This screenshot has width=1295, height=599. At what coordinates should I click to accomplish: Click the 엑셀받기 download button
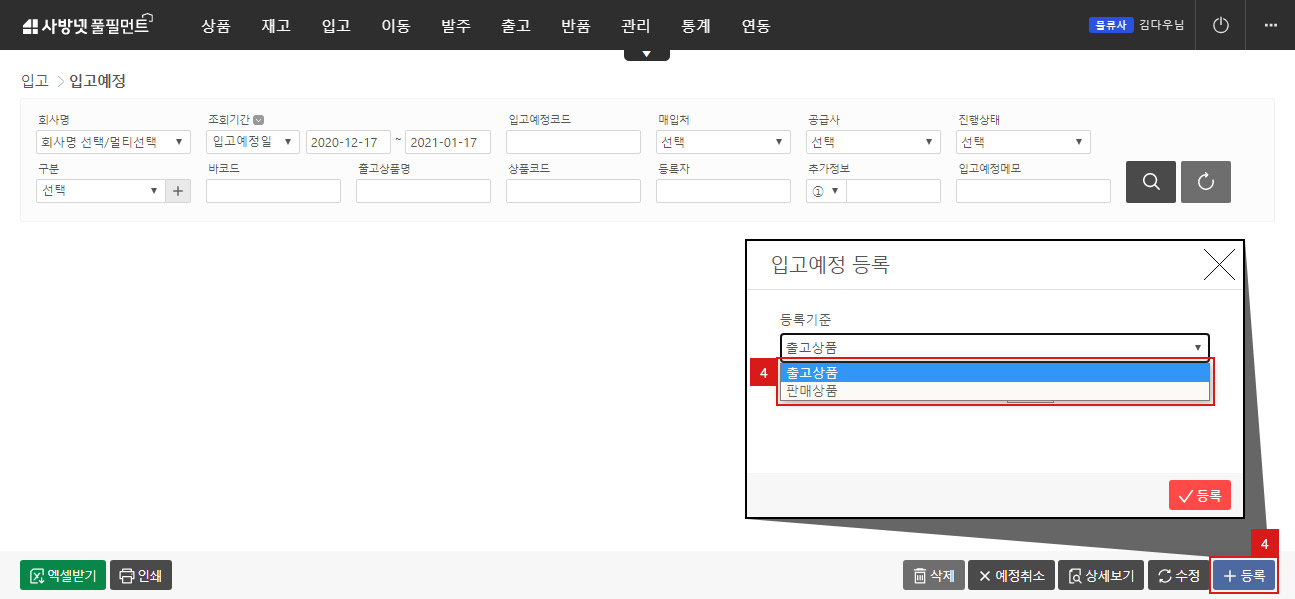click(62, 575)
